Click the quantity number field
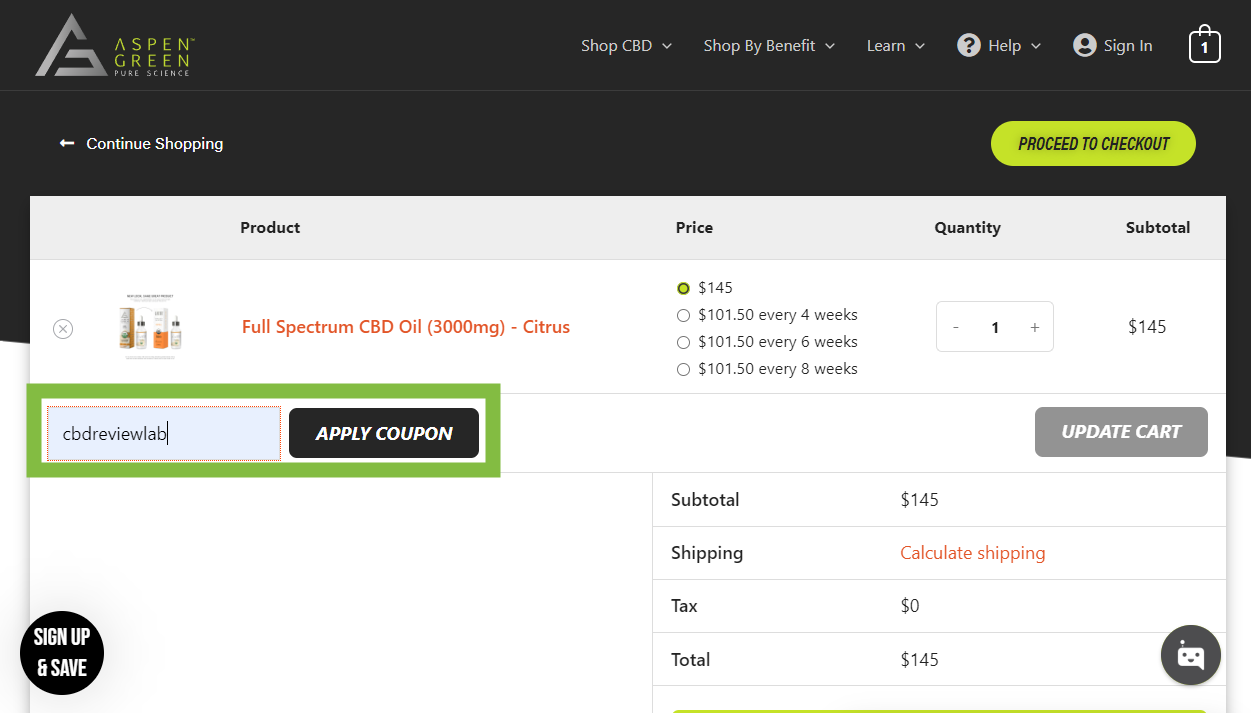1251x713 pixels. click(995, 327)
